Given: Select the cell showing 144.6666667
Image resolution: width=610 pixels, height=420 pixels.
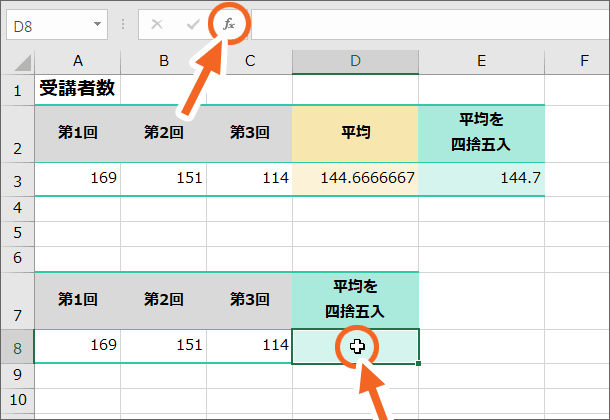Looking at the screenshot, I should coord(355,179).
